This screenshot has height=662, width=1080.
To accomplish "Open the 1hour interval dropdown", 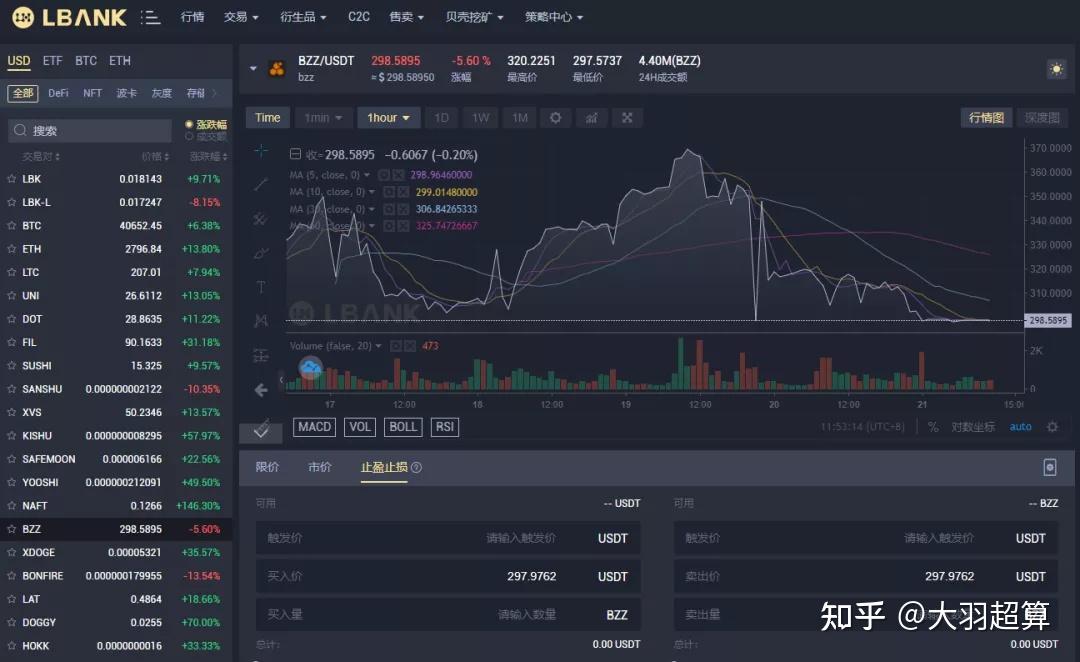I will pos(388,118).
